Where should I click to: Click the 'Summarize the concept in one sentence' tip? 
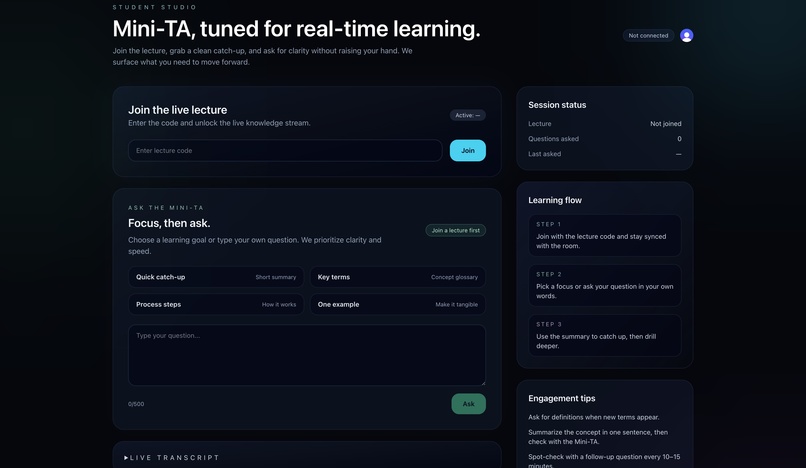click(x=598, y=437)
